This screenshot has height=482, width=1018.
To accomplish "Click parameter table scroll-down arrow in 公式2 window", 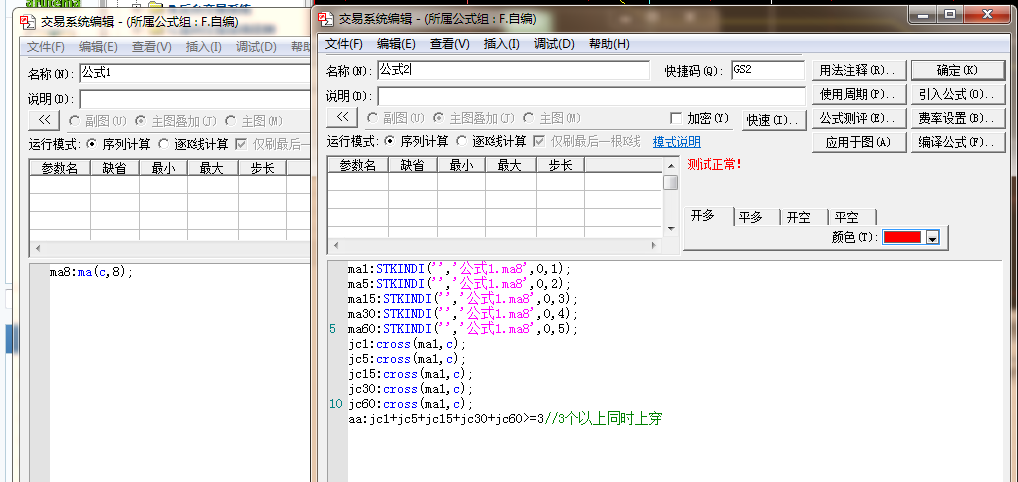I will click(671, 229).
